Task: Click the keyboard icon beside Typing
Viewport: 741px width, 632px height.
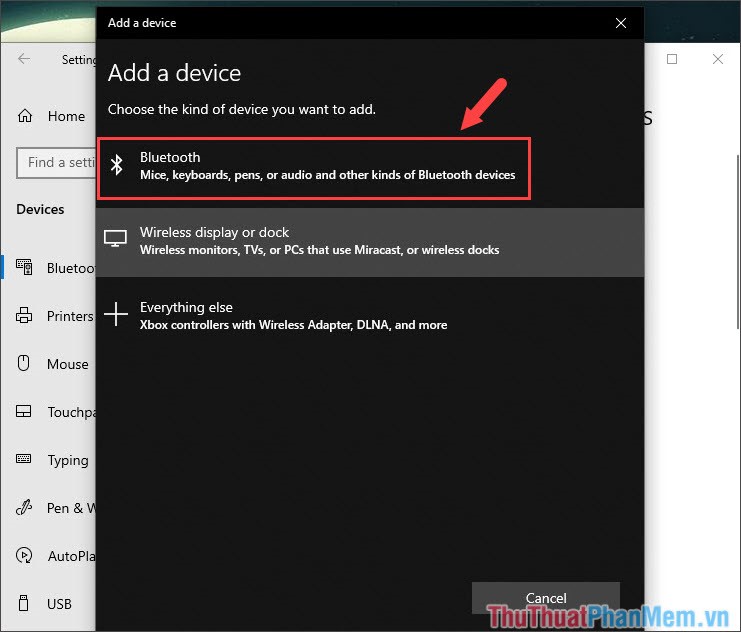Action: [24, 459]
